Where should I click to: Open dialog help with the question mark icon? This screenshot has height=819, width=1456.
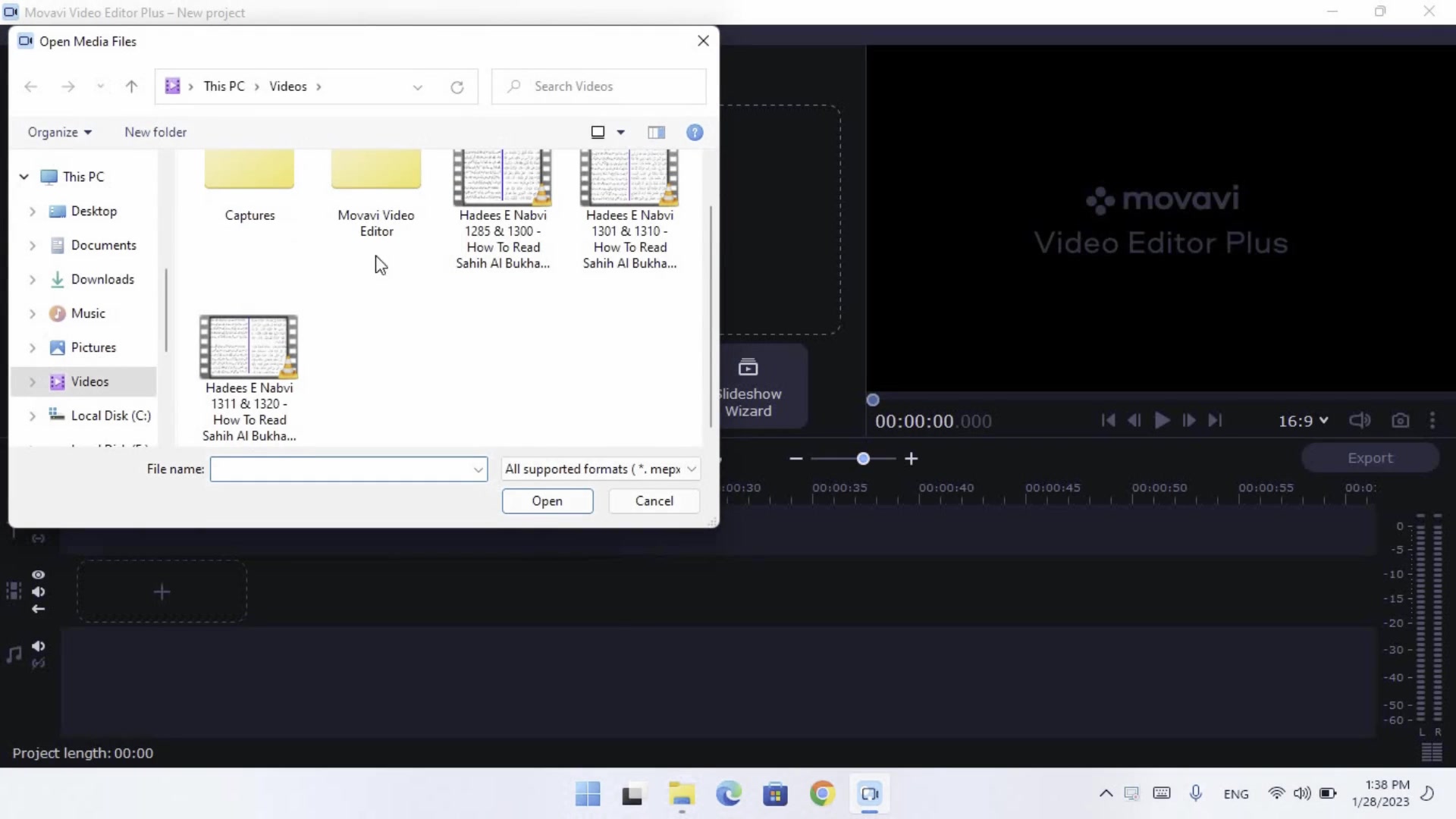(694, 133)
